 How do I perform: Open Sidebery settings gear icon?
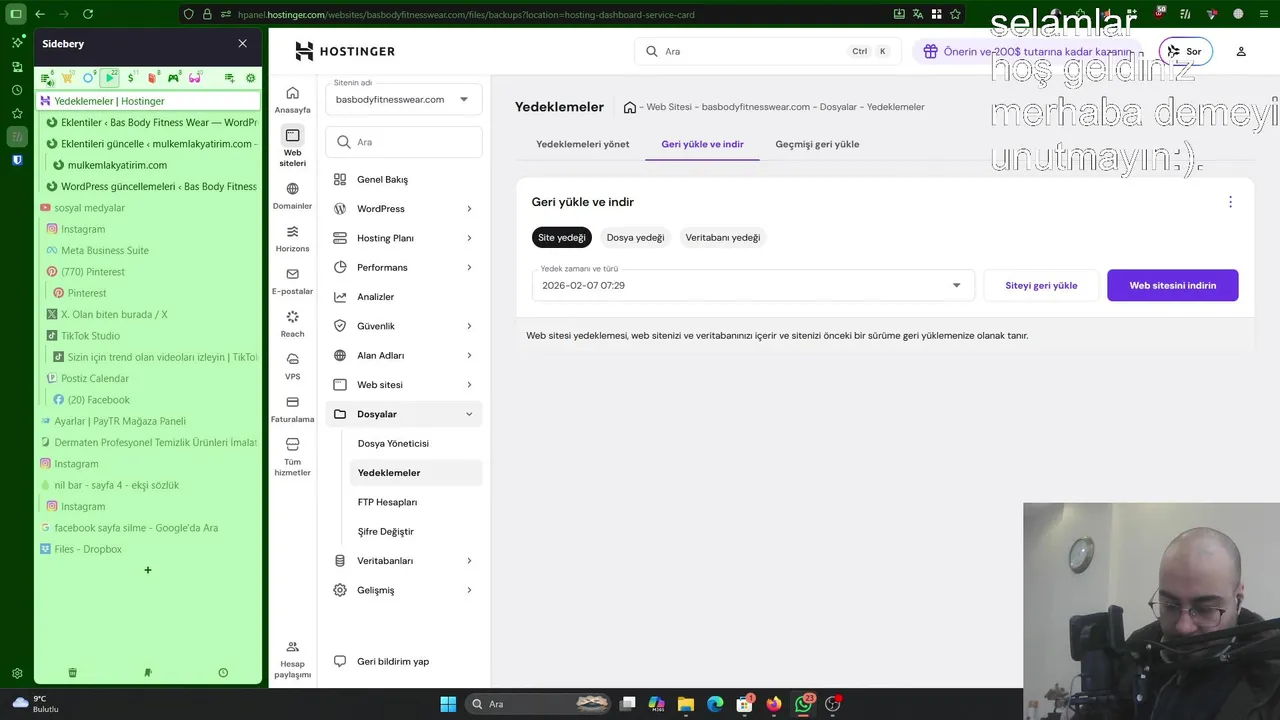point(250,78)
